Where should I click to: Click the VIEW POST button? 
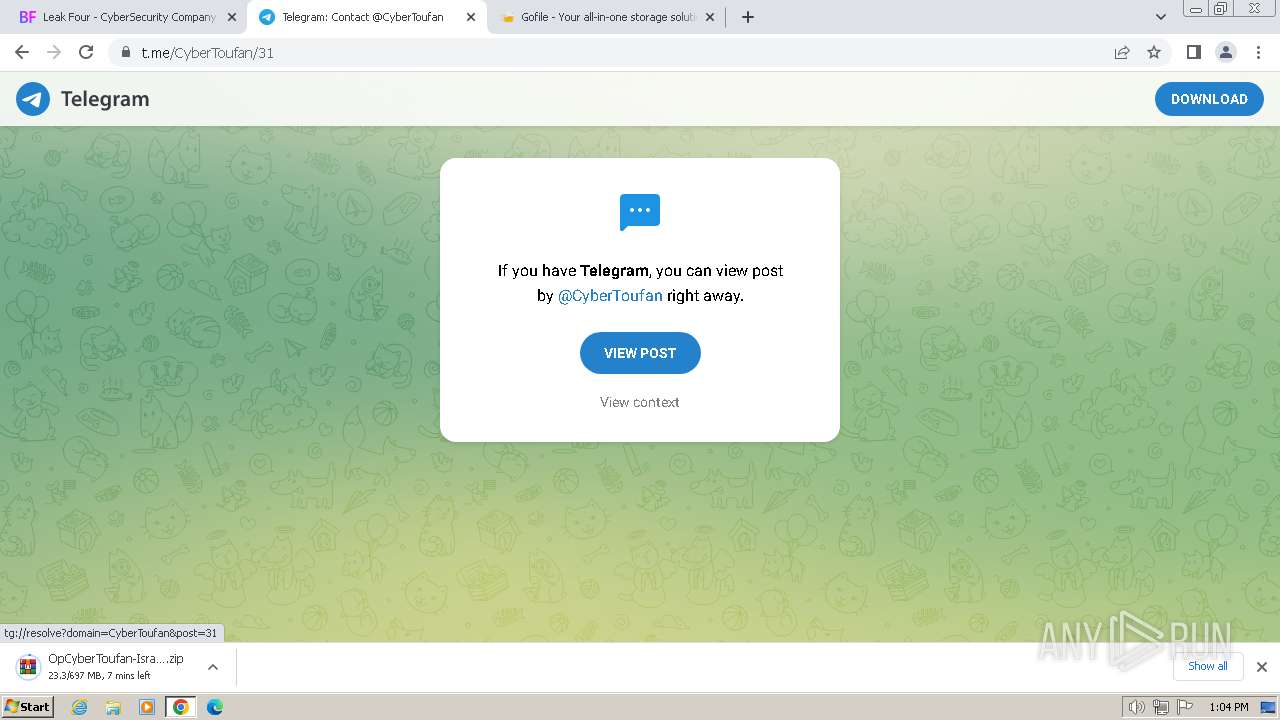(640, 353)
